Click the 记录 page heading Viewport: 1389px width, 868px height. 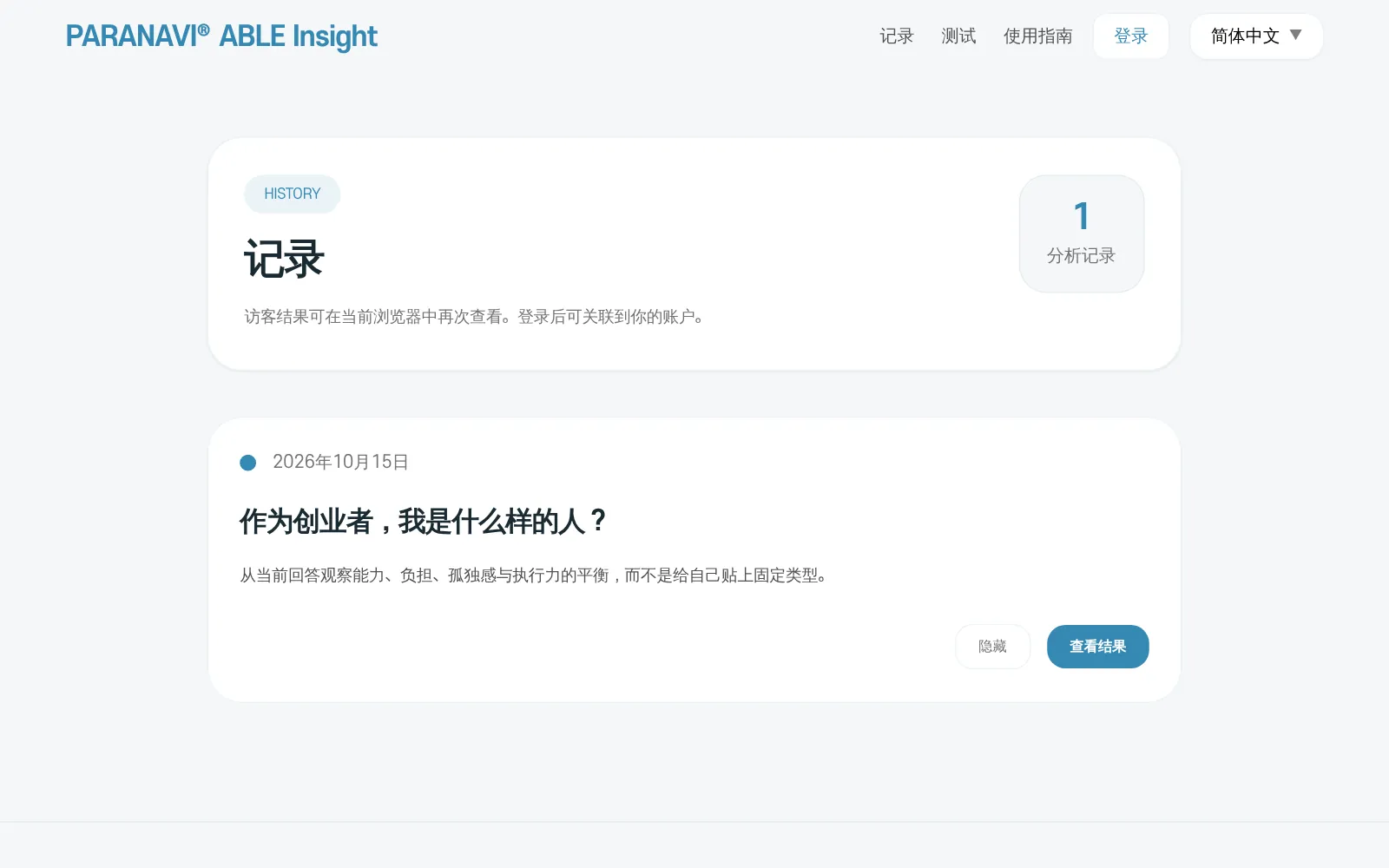(x=284, y=259)
